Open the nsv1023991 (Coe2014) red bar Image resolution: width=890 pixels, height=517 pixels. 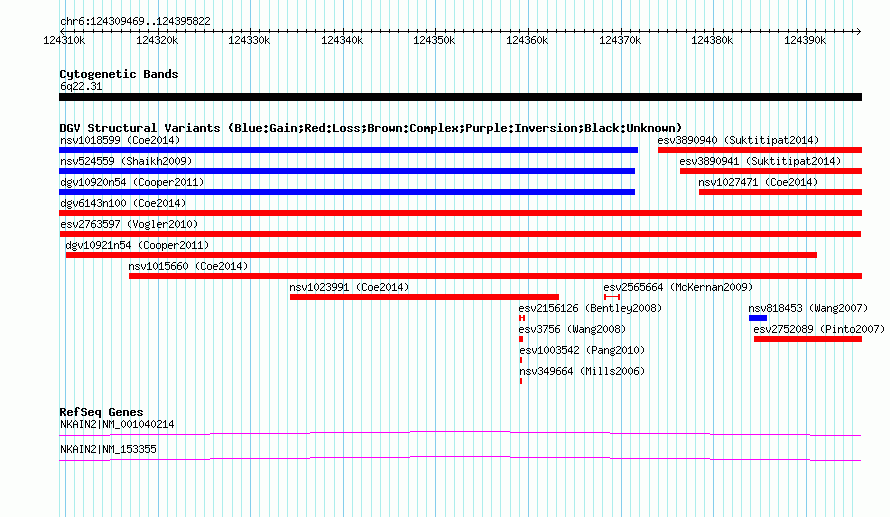425,297
